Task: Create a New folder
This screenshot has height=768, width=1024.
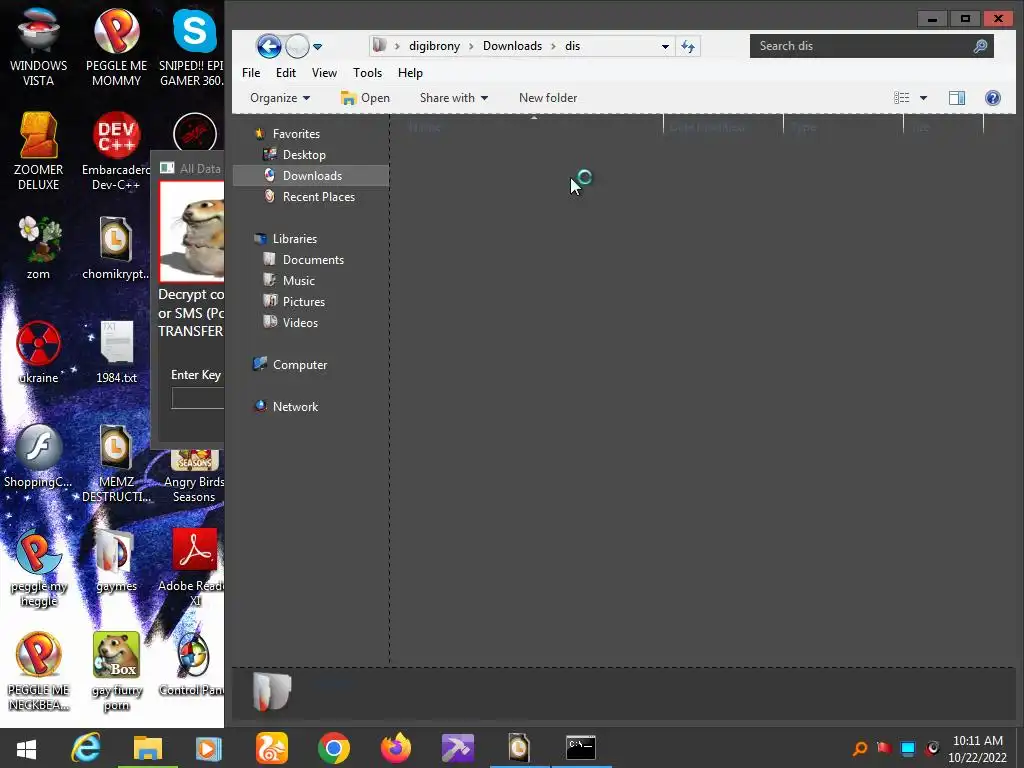Action: click(548, 98)
